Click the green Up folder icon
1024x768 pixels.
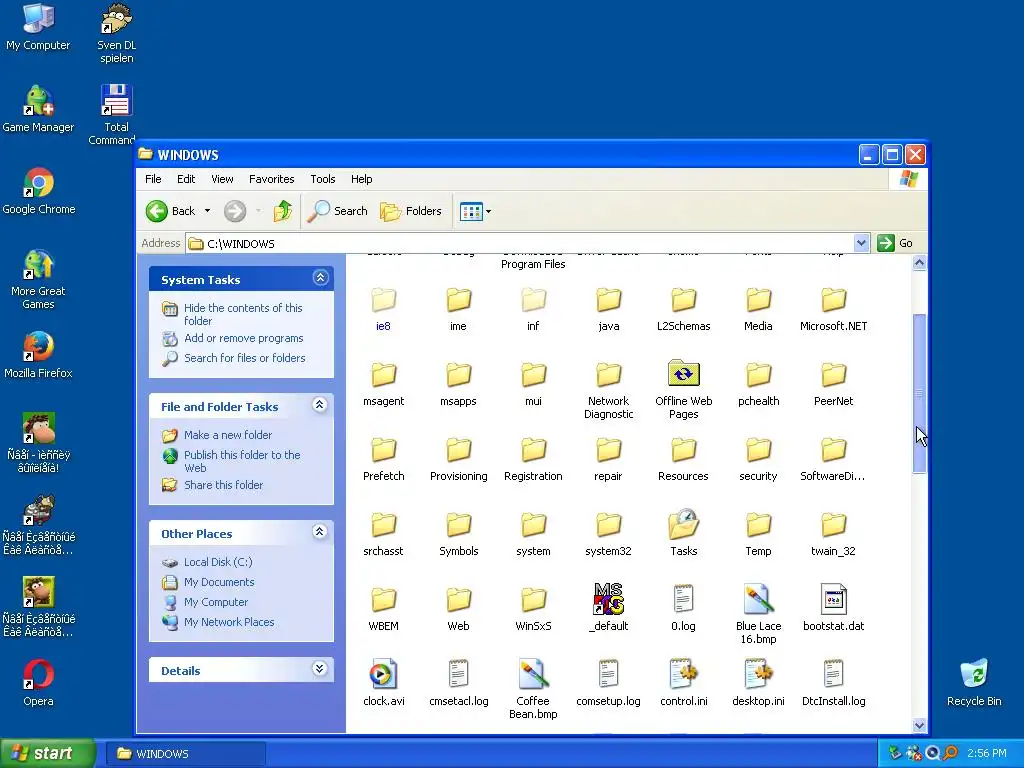coord(283,211)
